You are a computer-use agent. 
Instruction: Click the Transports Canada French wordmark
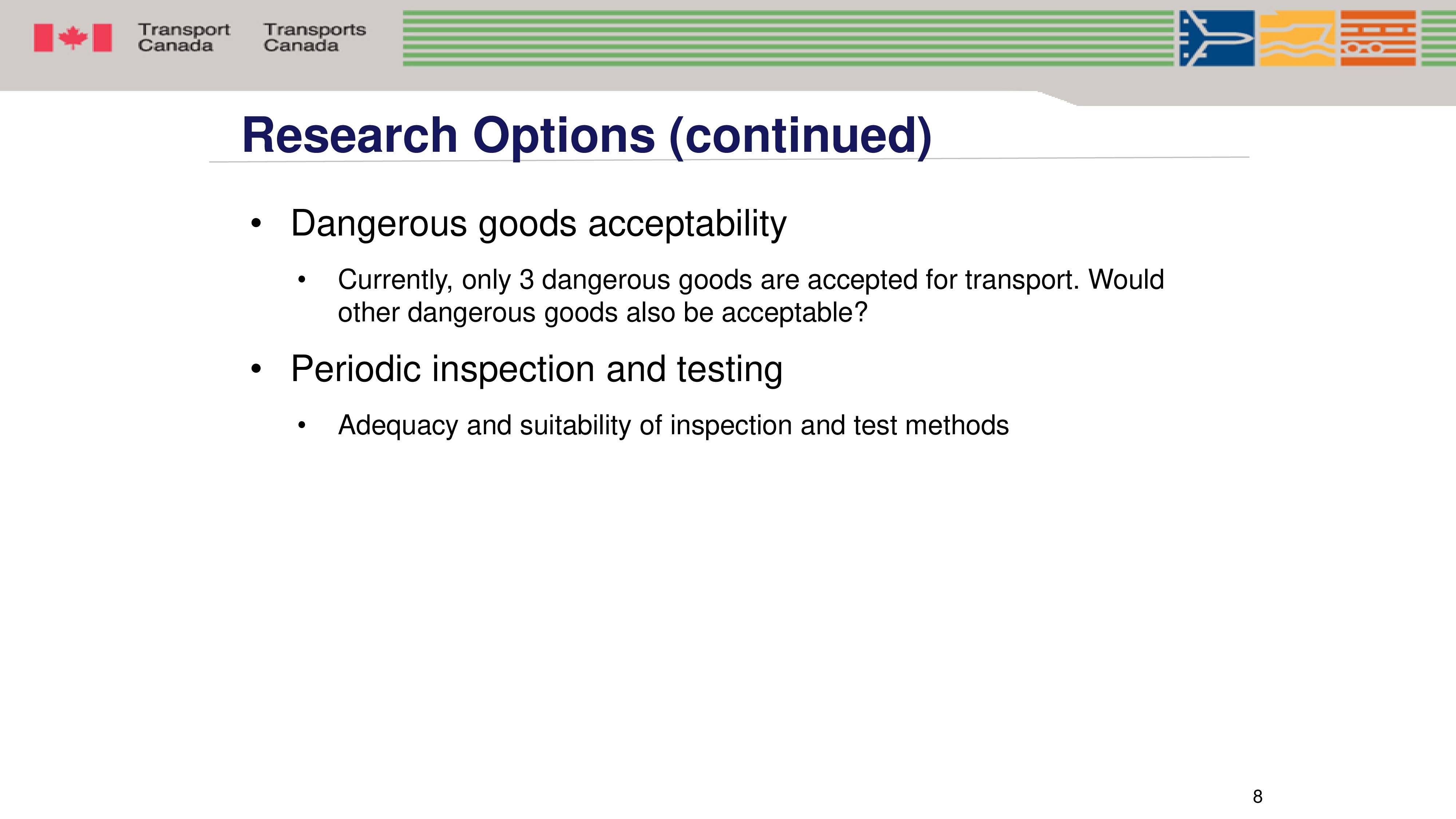(315, 37)
